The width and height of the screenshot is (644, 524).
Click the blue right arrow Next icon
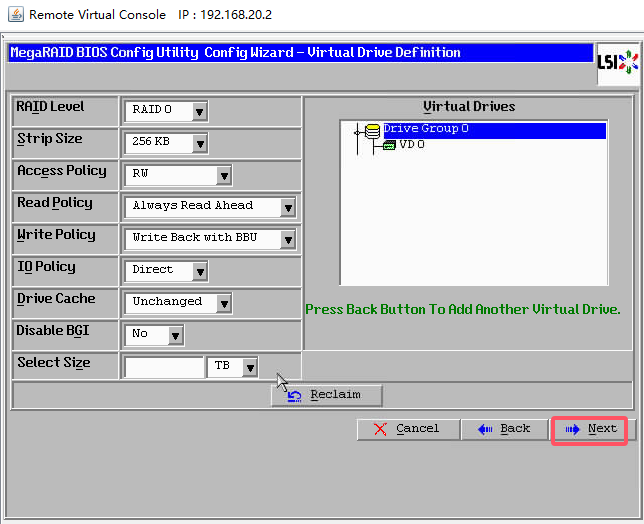572,430
